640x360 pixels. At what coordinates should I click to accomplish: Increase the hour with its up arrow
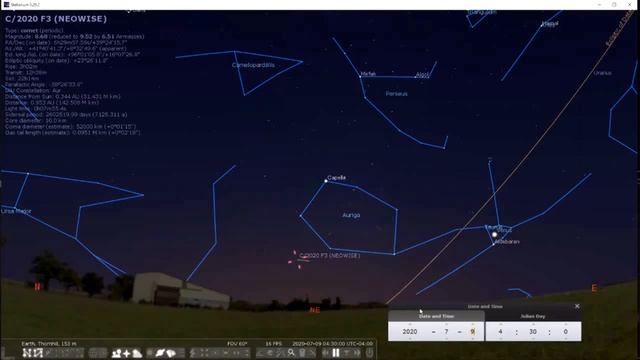(x=500, y=324)
